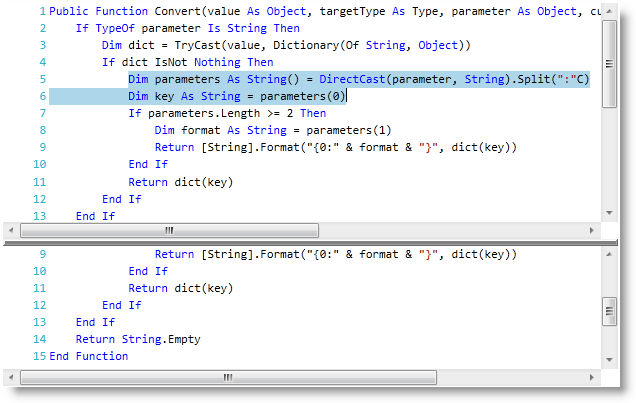636x403 pixels.
Task: Click 'Split' method on line 5
Action: [534, 79]
